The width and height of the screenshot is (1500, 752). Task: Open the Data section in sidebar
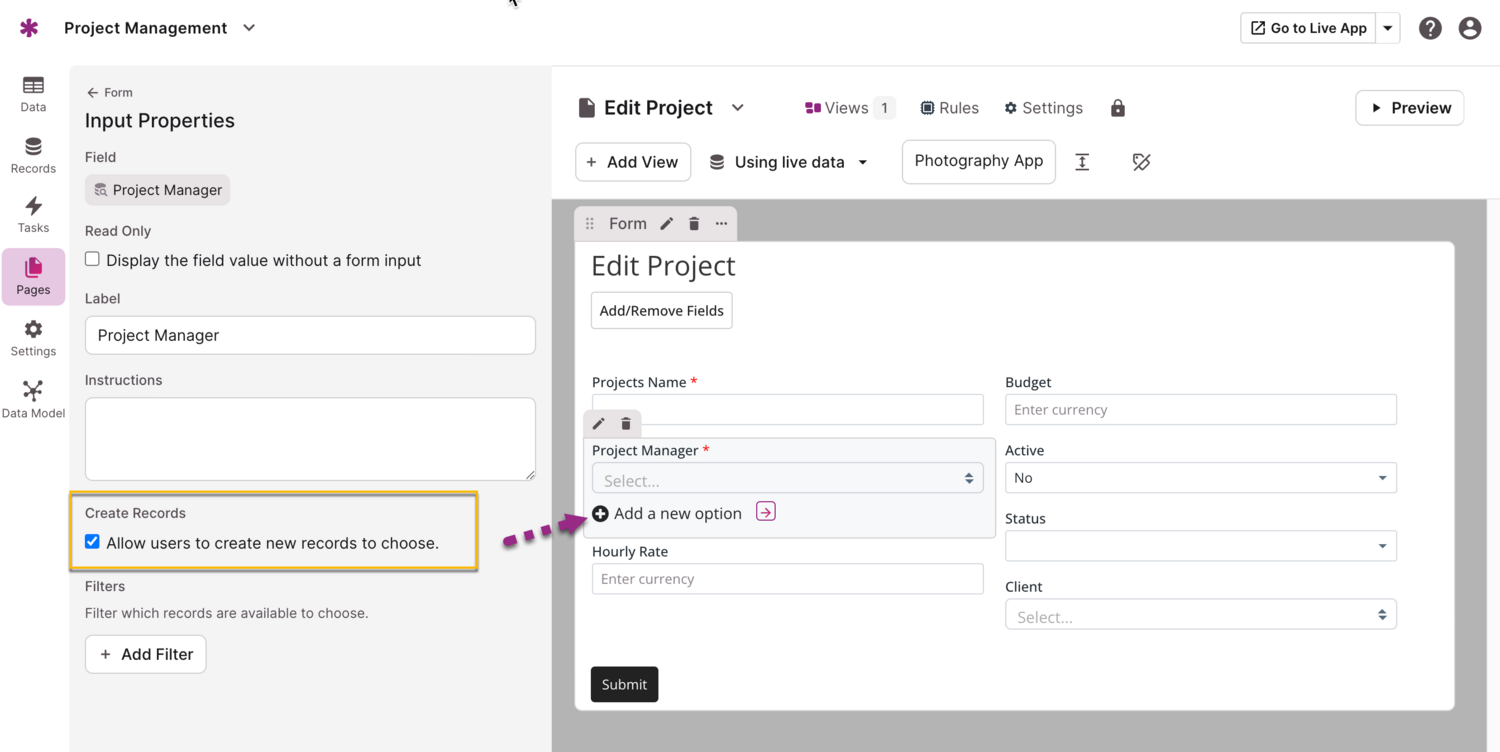[33, 94]
